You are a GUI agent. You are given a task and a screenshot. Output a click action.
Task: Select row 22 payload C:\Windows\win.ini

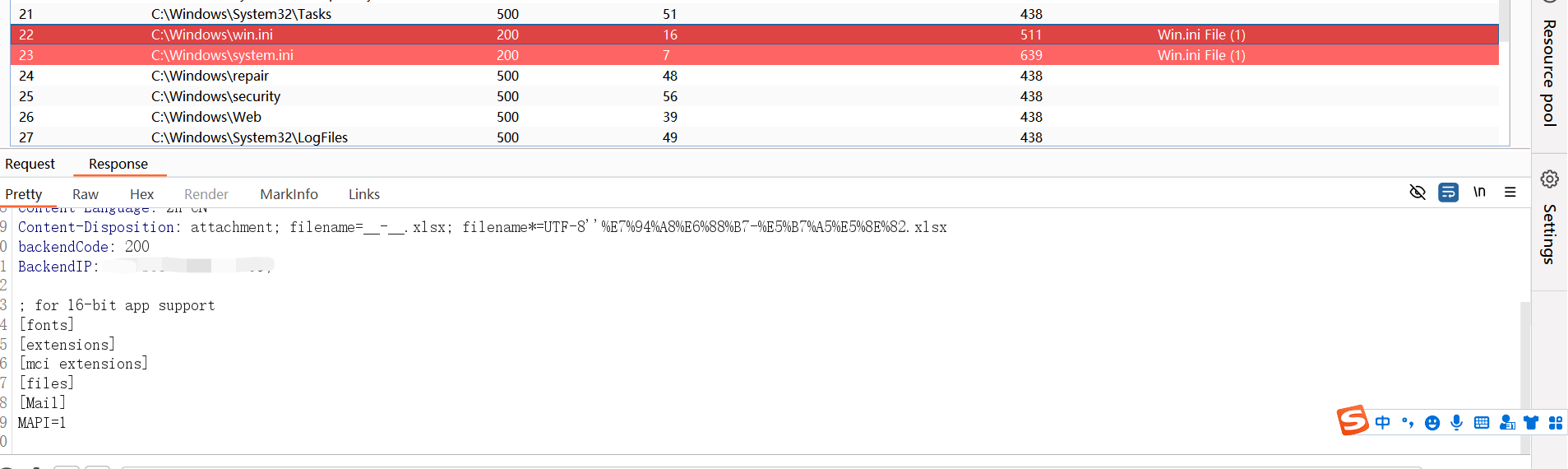point(212,35)
